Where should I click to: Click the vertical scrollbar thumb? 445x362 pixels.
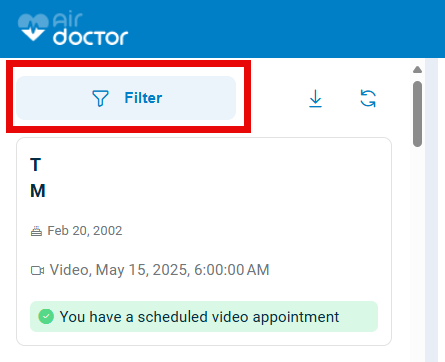[417, 114]
